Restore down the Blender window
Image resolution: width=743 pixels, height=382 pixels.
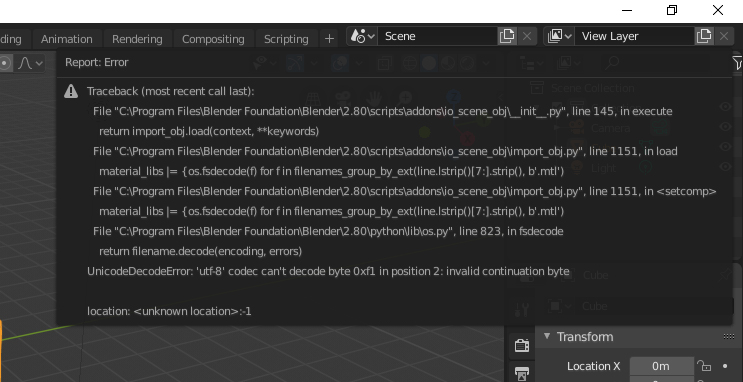coord(671,10)
